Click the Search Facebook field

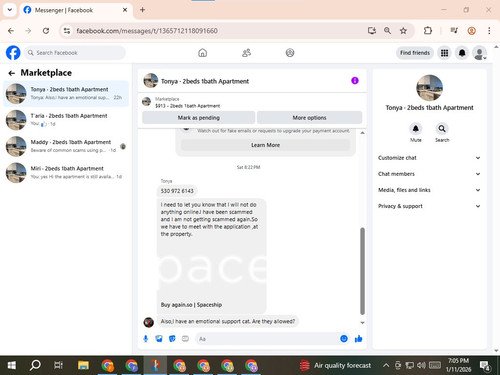(x=75, y=53)
